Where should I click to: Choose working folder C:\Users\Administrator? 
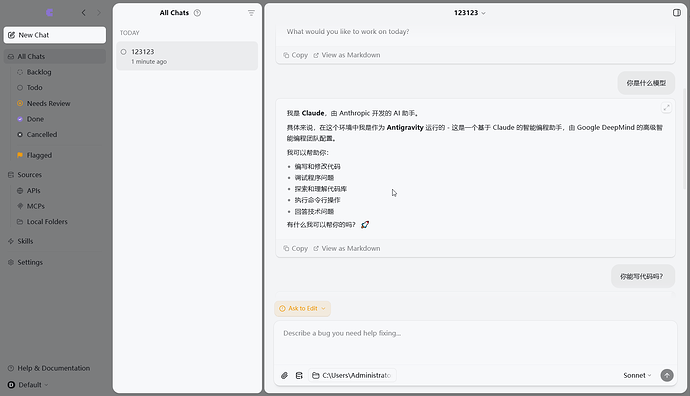pyautogui.click(x=352, y=375)
